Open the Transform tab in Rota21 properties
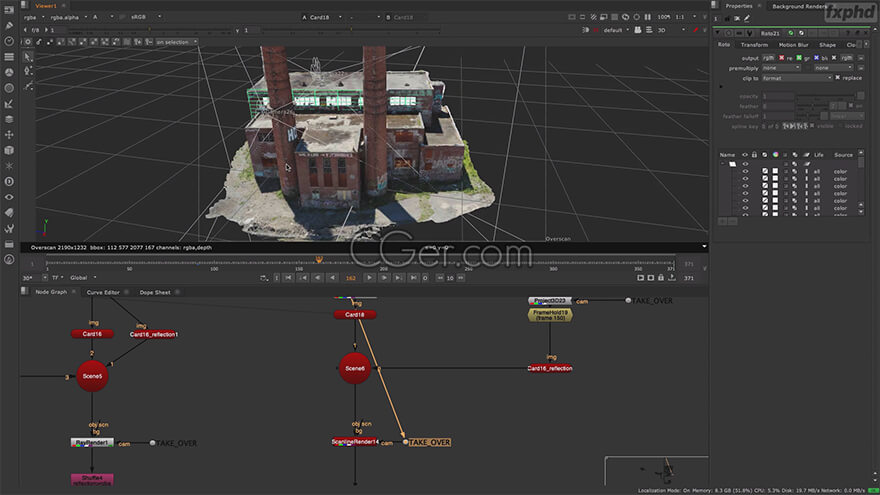Screen dimensions: 880x495 (754, 45)
